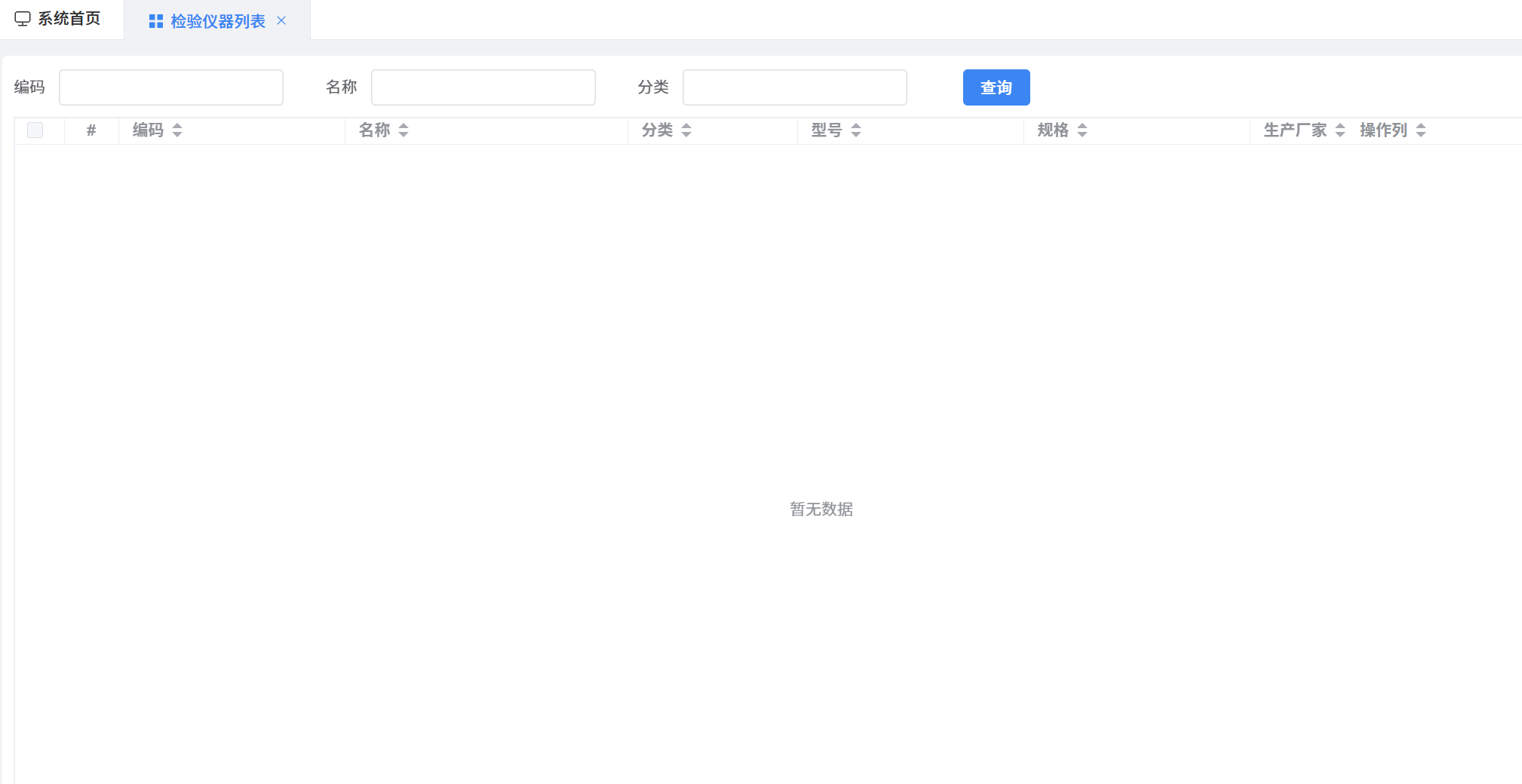The height and width of the screenshot is (784, 1522).
Task: Select the 检验仪器列表 tab
Action: pyautogui.click(x=217, y=21)
